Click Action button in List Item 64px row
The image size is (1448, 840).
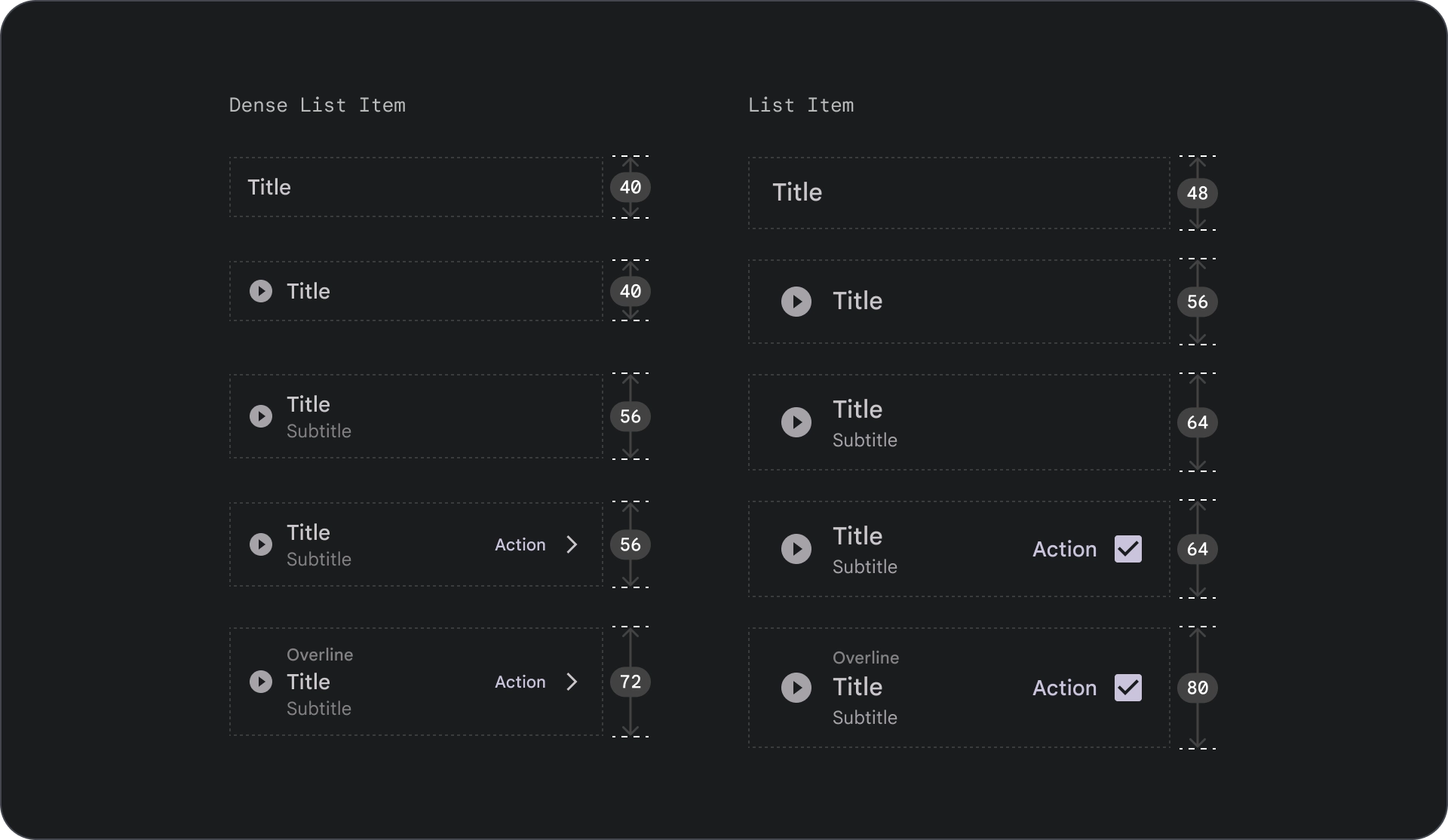pos(1062,548)
